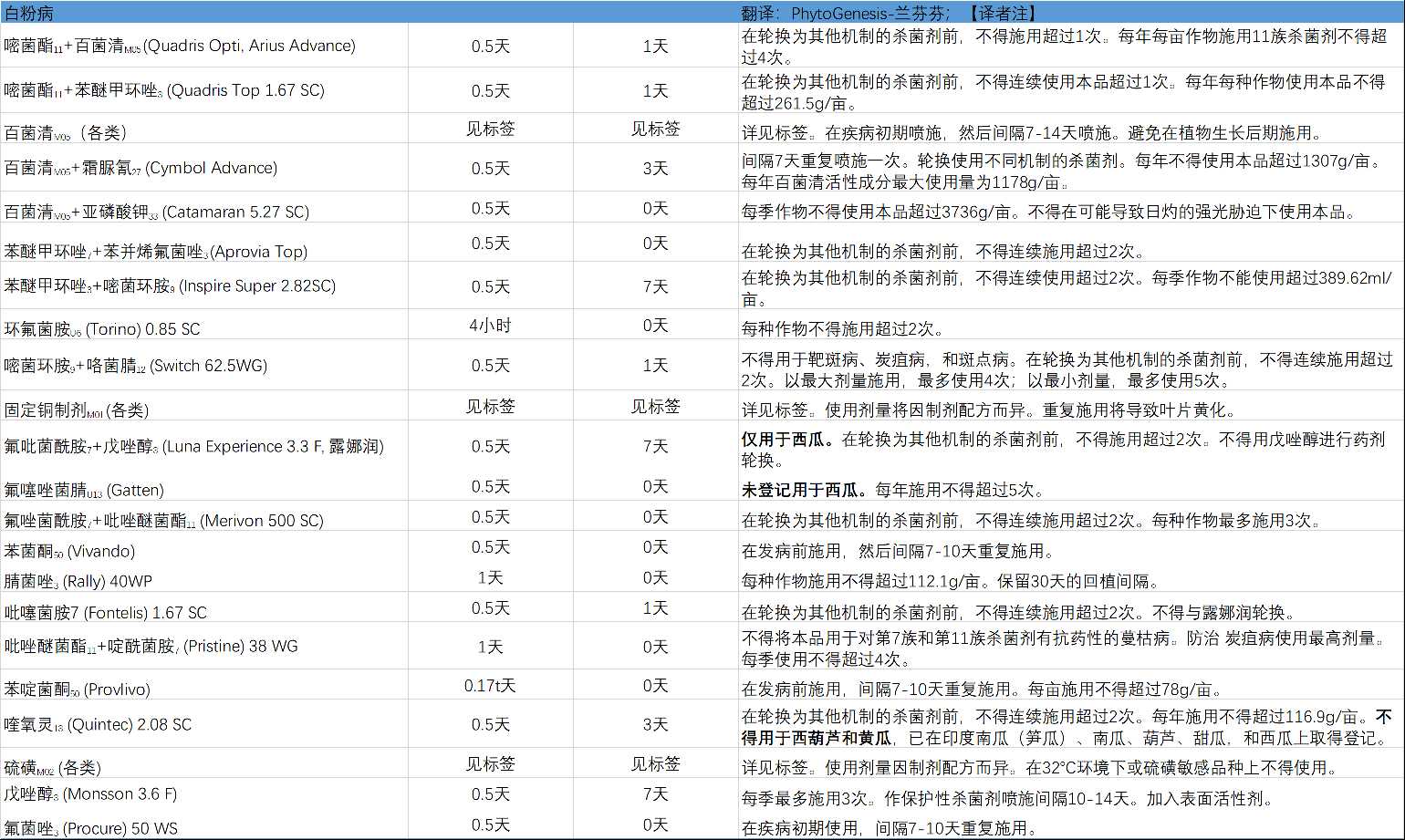Select the 7天 cell in the Inspire Super row

point(656,286)
